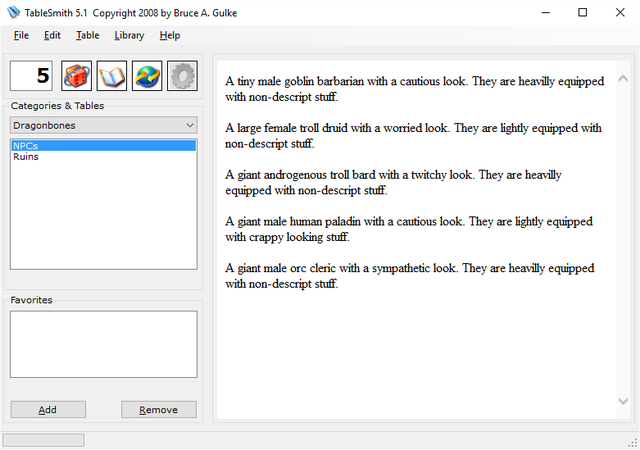Open the File menu
640x450 pixels.
[x=21, y=36]
